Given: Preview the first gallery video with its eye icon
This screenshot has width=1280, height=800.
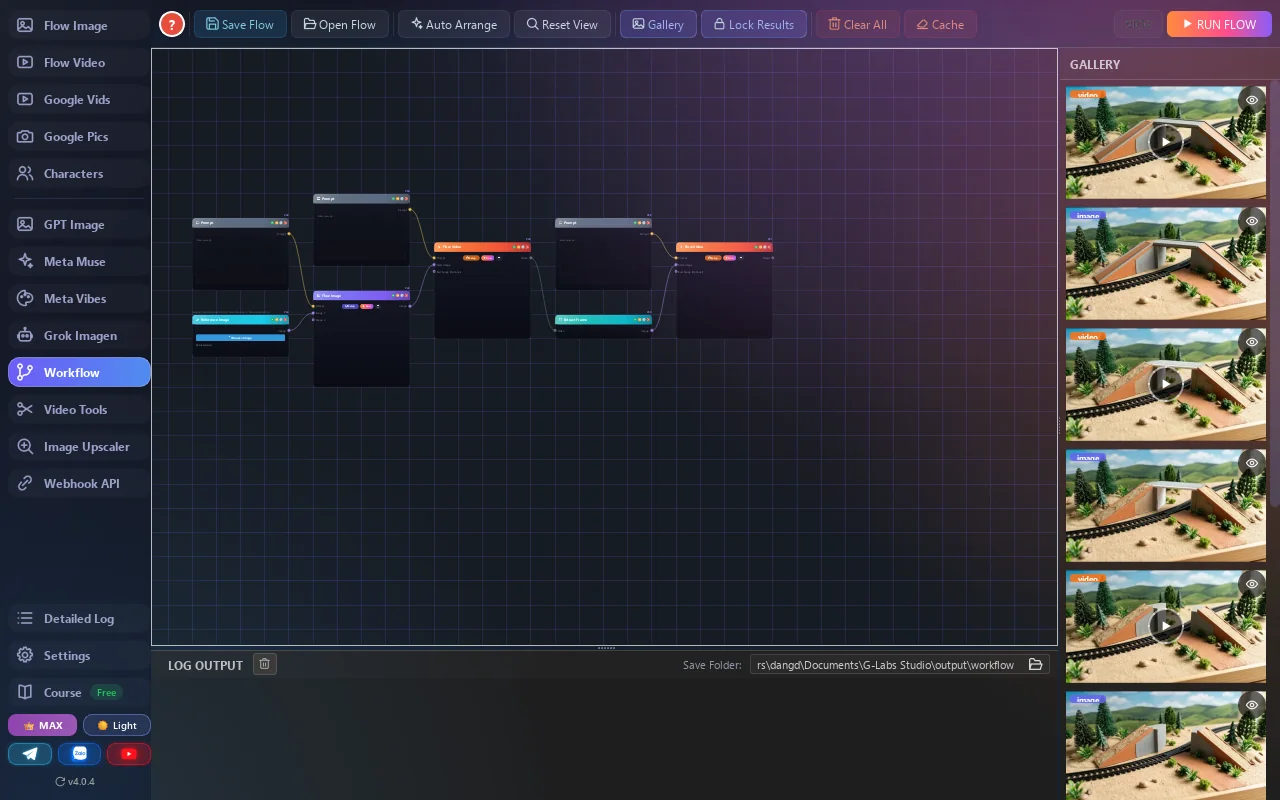Looking at the screenshot, I should click(x=1252, y=100).
